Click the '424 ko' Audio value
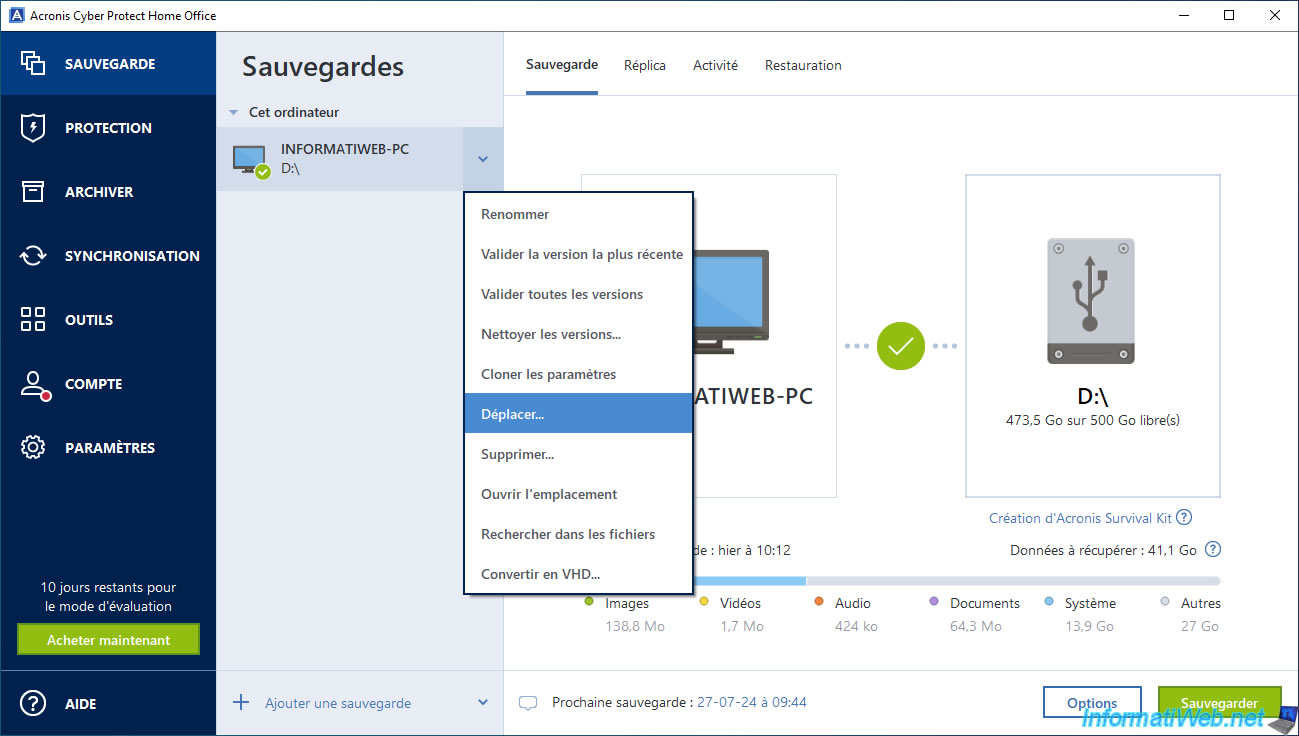The height and width of the screenshot is (736, 1299). pos(856,626)
